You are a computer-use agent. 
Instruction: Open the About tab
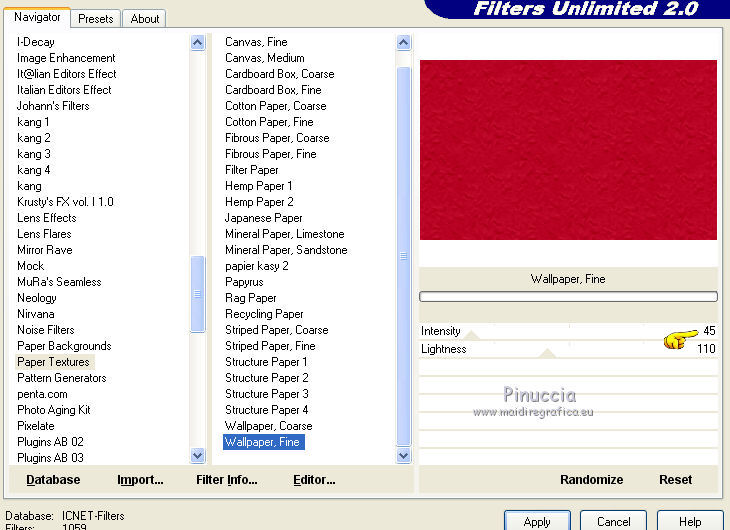pyautogui.click(x=144, y=19)
